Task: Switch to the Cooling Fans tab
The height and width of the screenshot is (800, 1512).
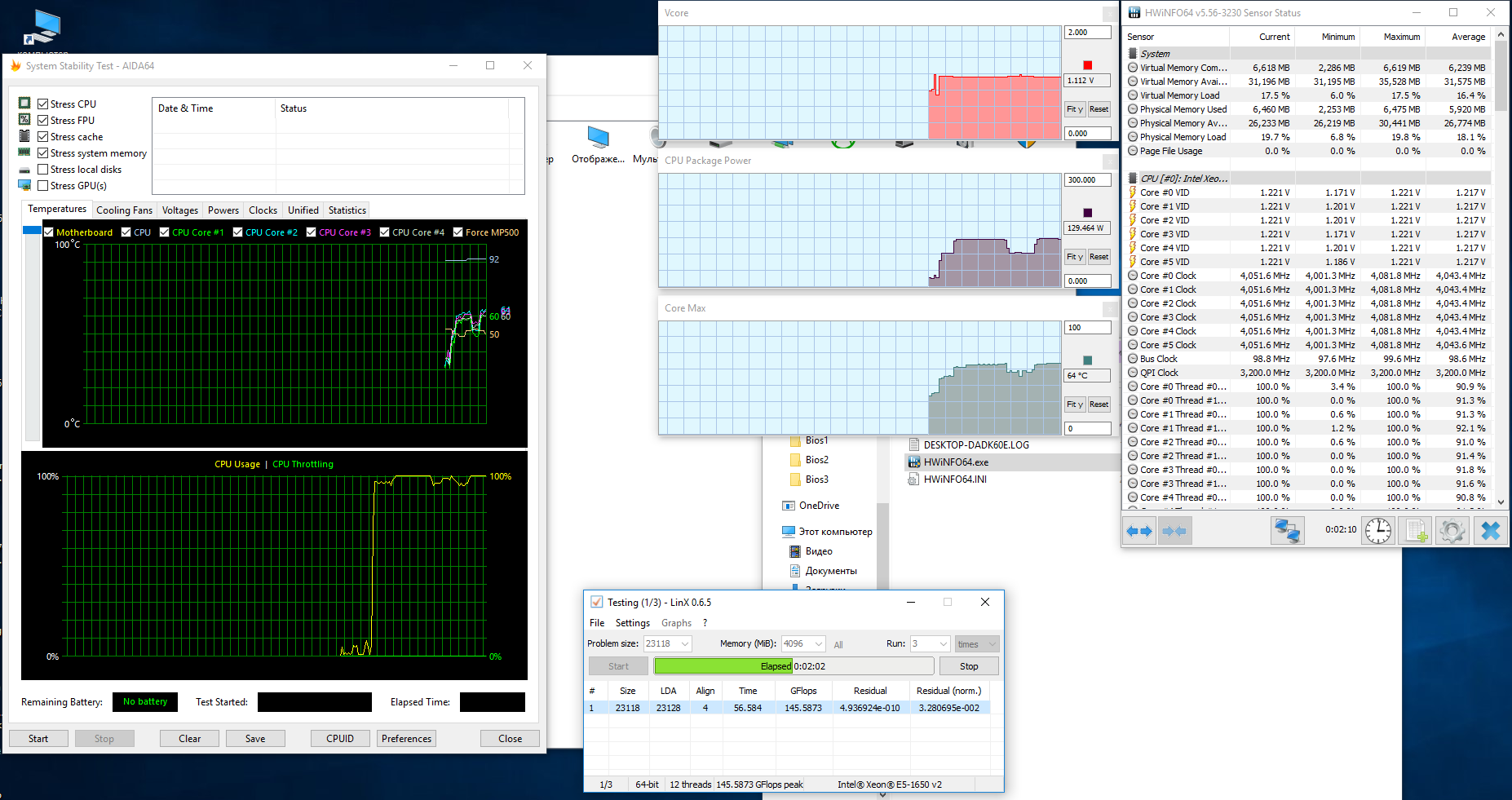Action: [124, 210]
